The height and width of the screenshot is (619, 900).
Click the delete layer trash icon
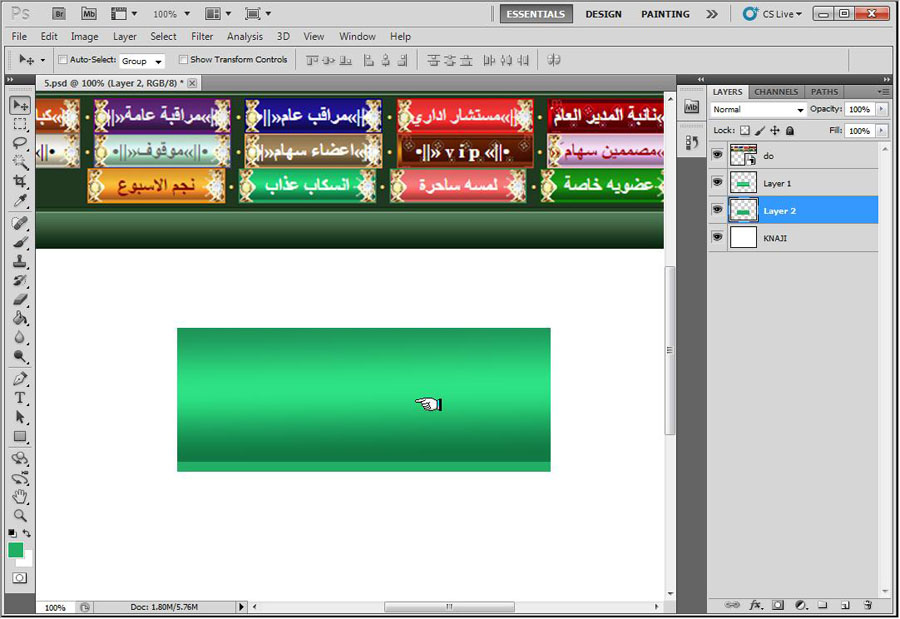click(867, 605)
